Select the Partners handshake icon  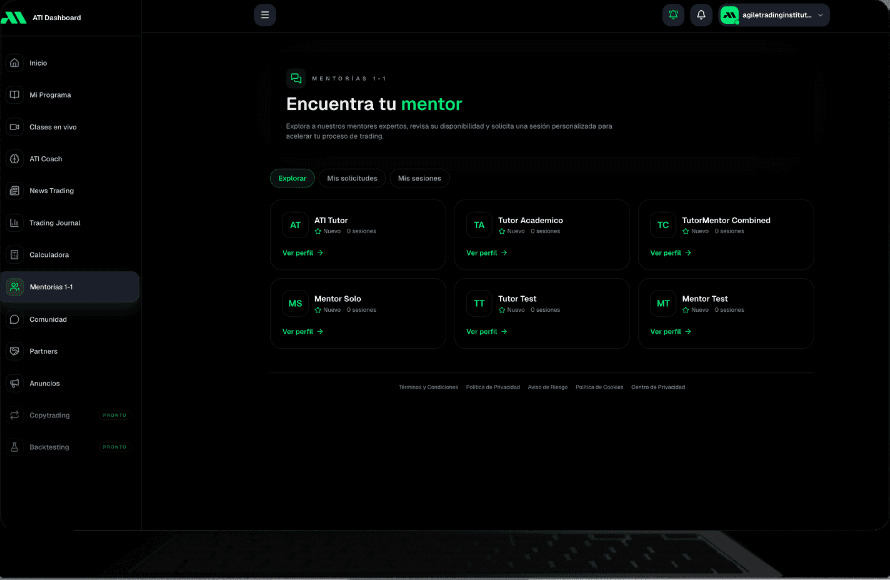coord(15,351)
